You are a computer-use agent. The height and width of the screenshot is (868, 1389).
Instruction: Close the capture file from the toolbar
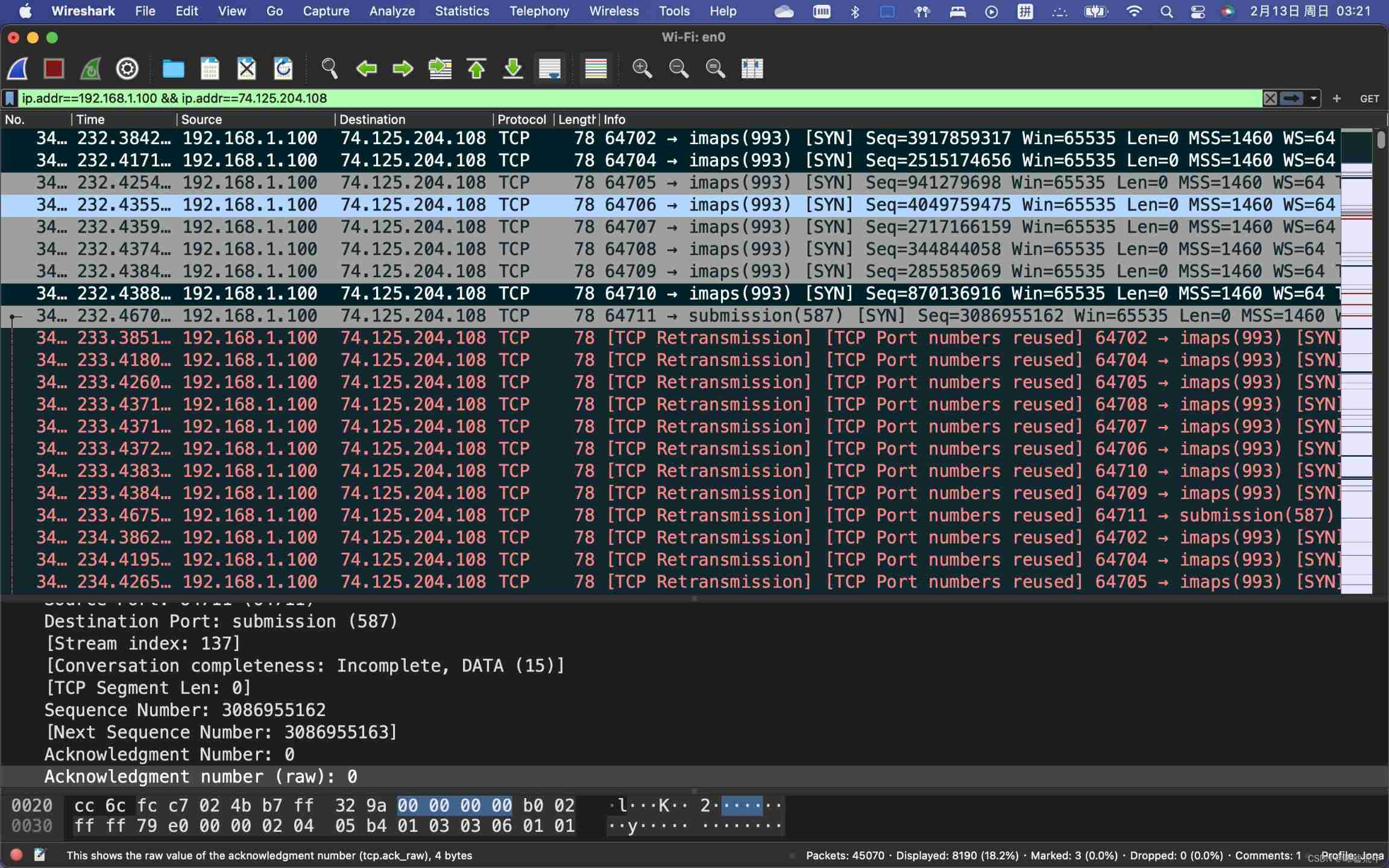[x=247, y=68]
